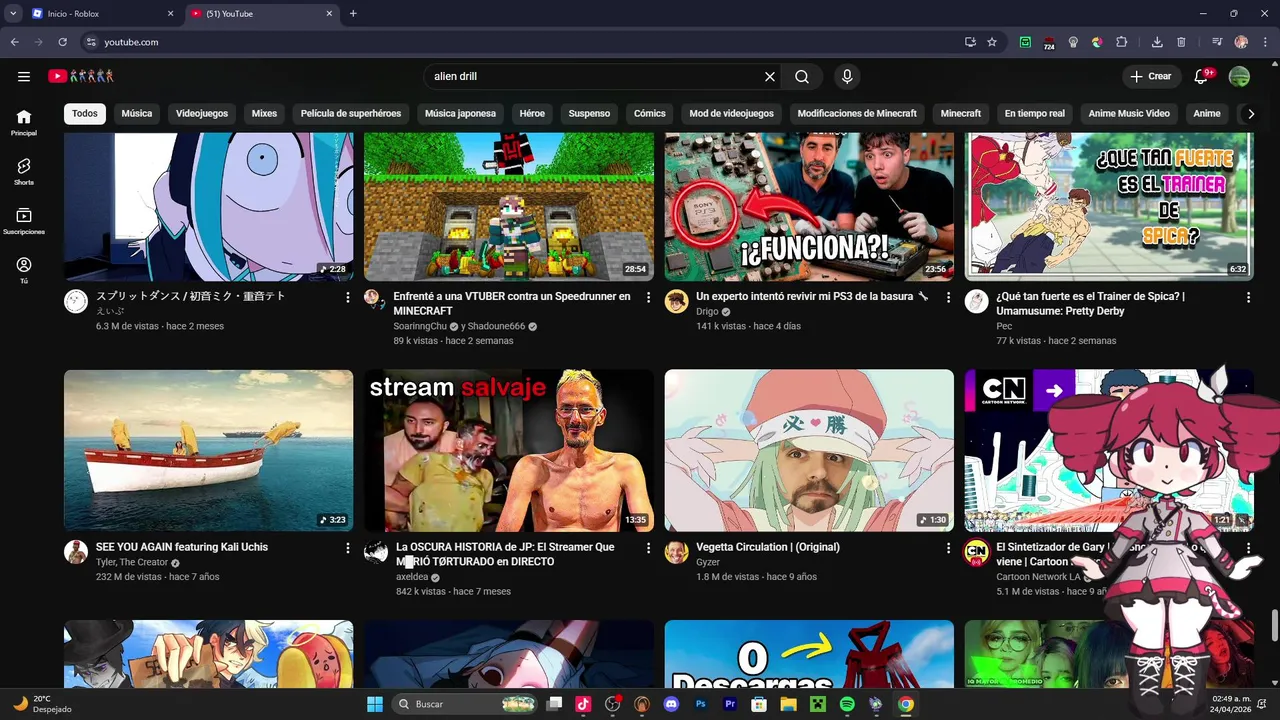The width and height of the screenshot is (1280, 720).
Task: Open the Chrome tab search dropdown
Action: coord(13,14)
